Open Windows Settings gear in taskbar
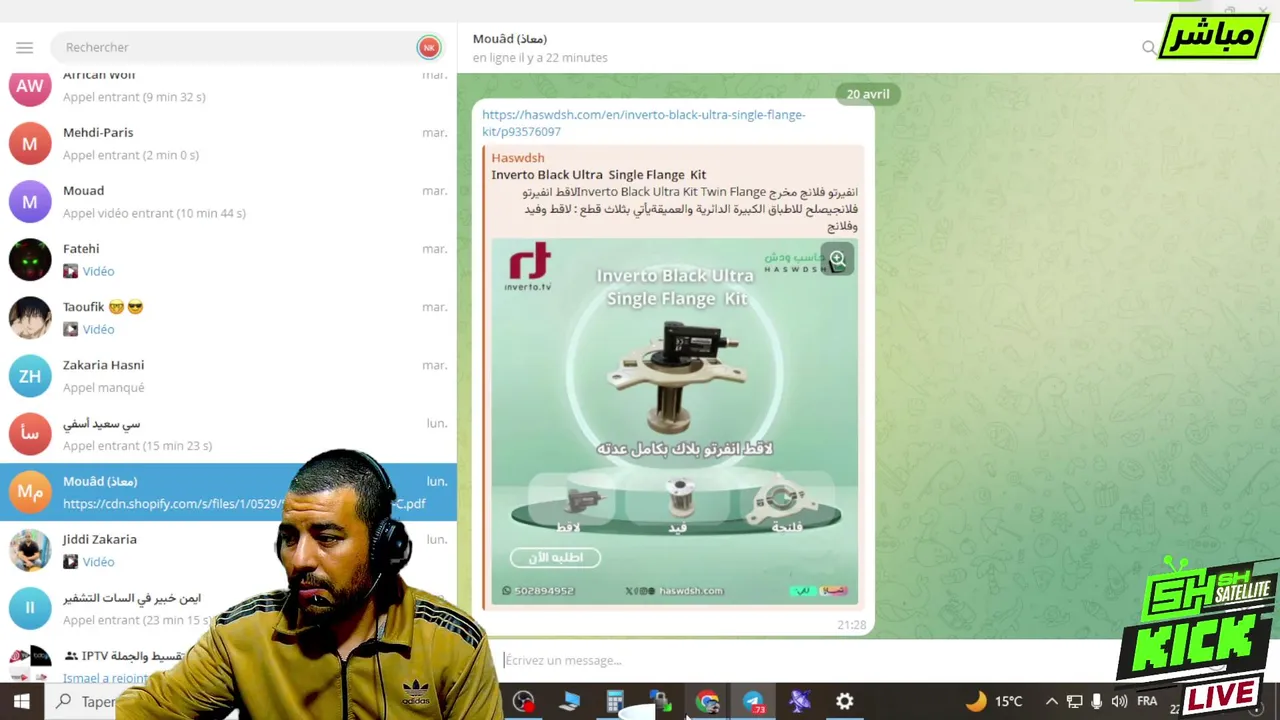Viewport: 1280px width, 720px height. pyautogui.click(x=845, y=701)
